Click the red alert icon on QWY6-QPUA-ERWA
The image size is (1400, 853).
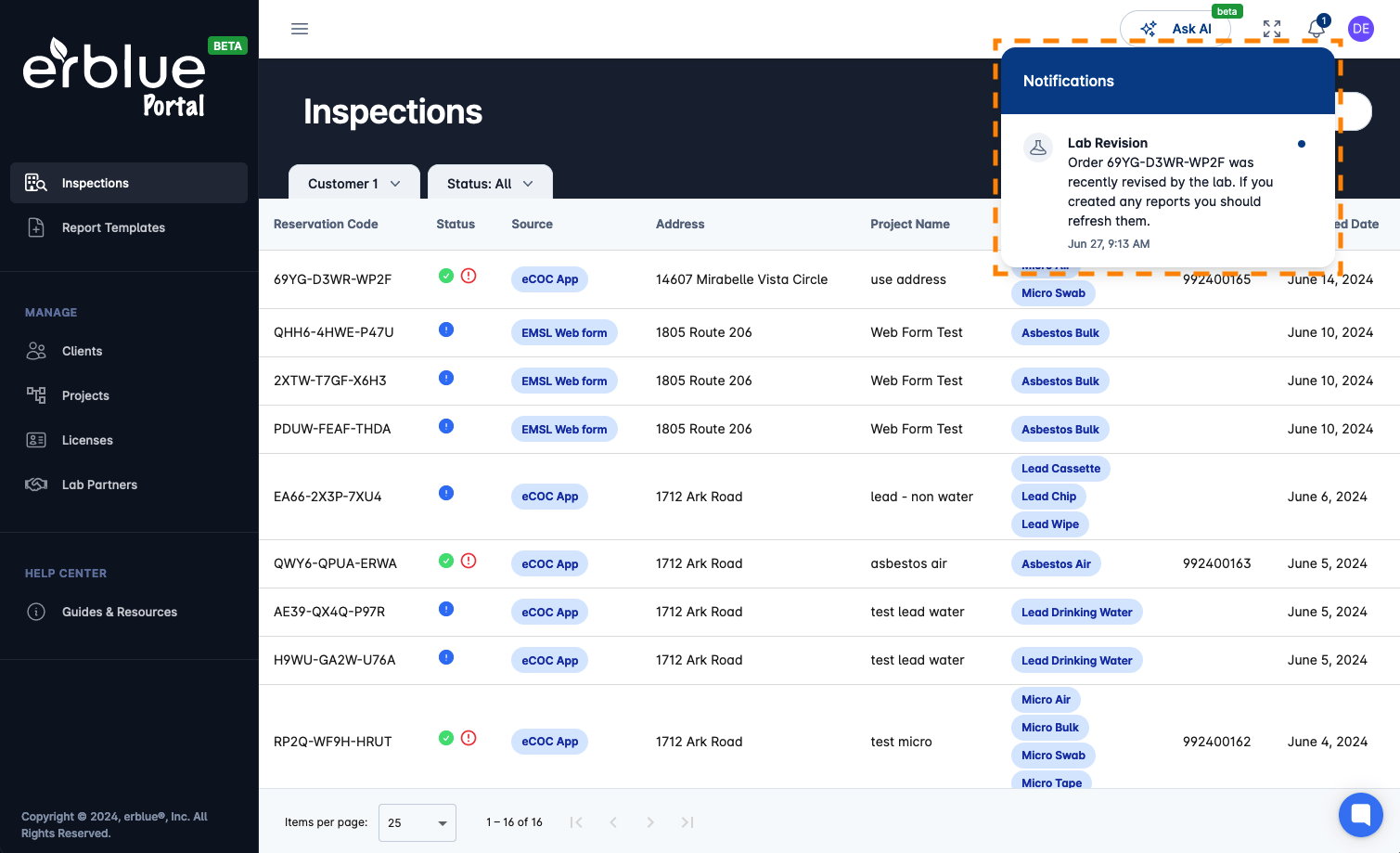click(469, 561)
